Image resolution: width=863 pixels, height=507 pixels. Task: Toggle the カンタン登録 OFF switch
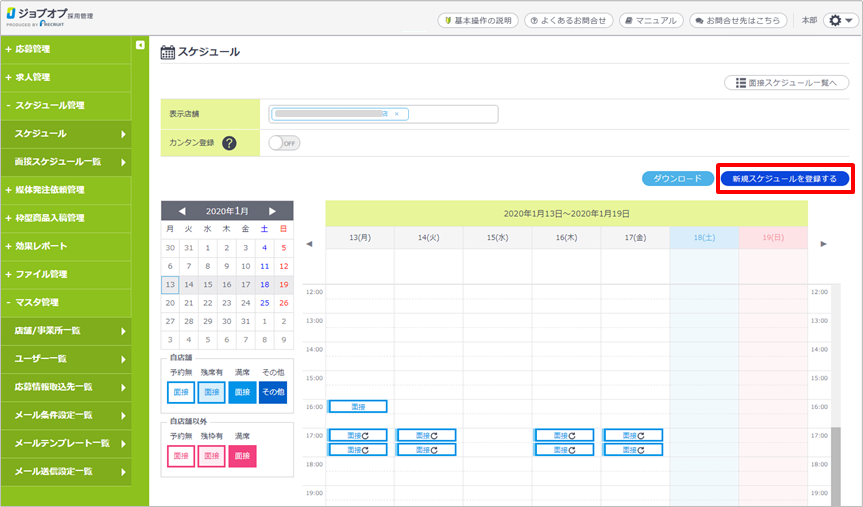coord(285,143)
